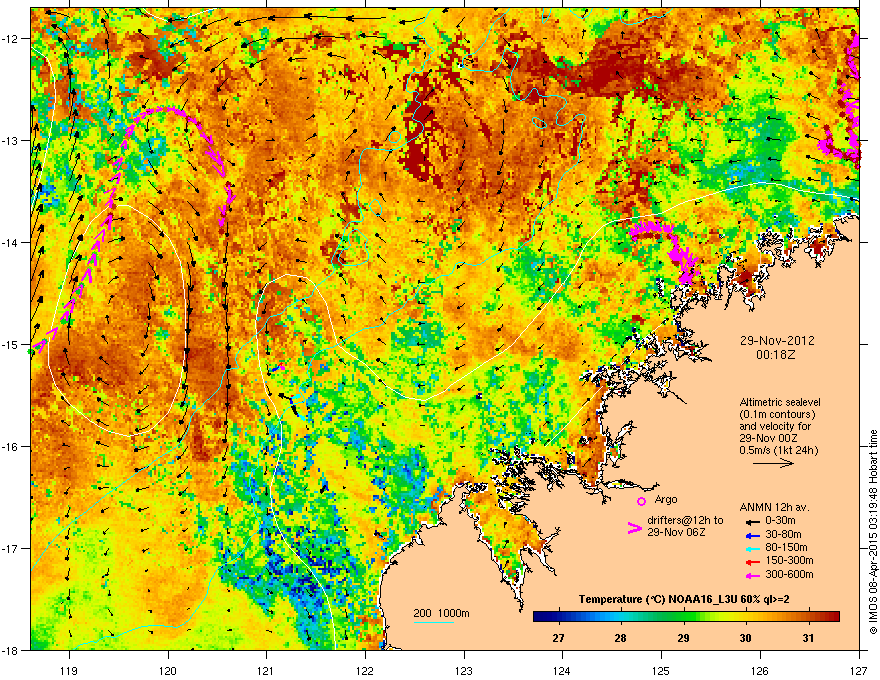Click the '-16' latitude axis label

pos(11,447)
